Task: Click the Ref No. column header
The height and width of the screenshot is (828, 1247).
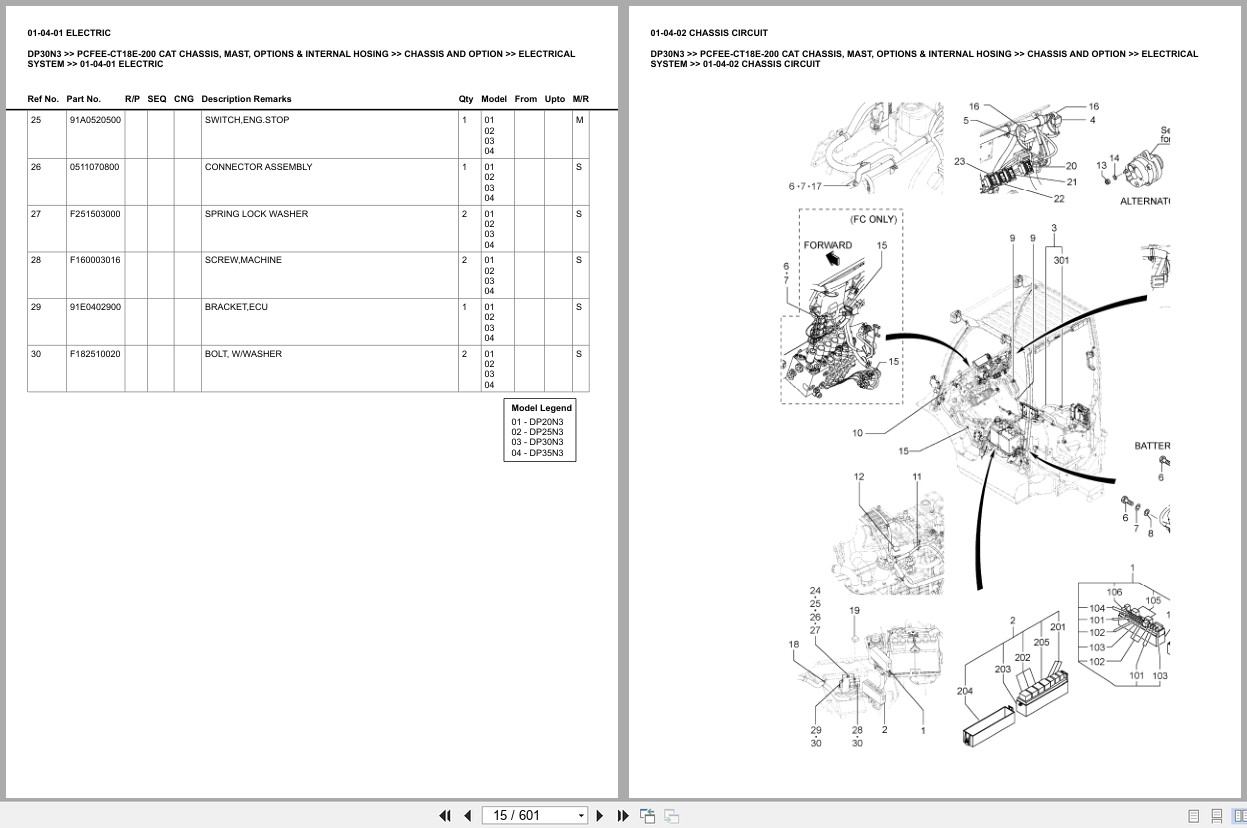Action: click(43, 99)
